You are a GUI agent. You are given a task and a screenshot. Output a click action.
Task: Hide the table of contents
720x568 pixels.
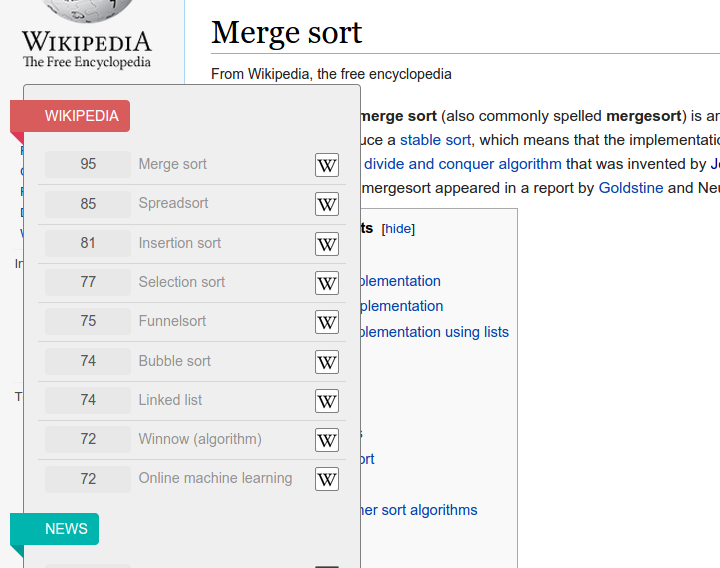tap(398, 229)
